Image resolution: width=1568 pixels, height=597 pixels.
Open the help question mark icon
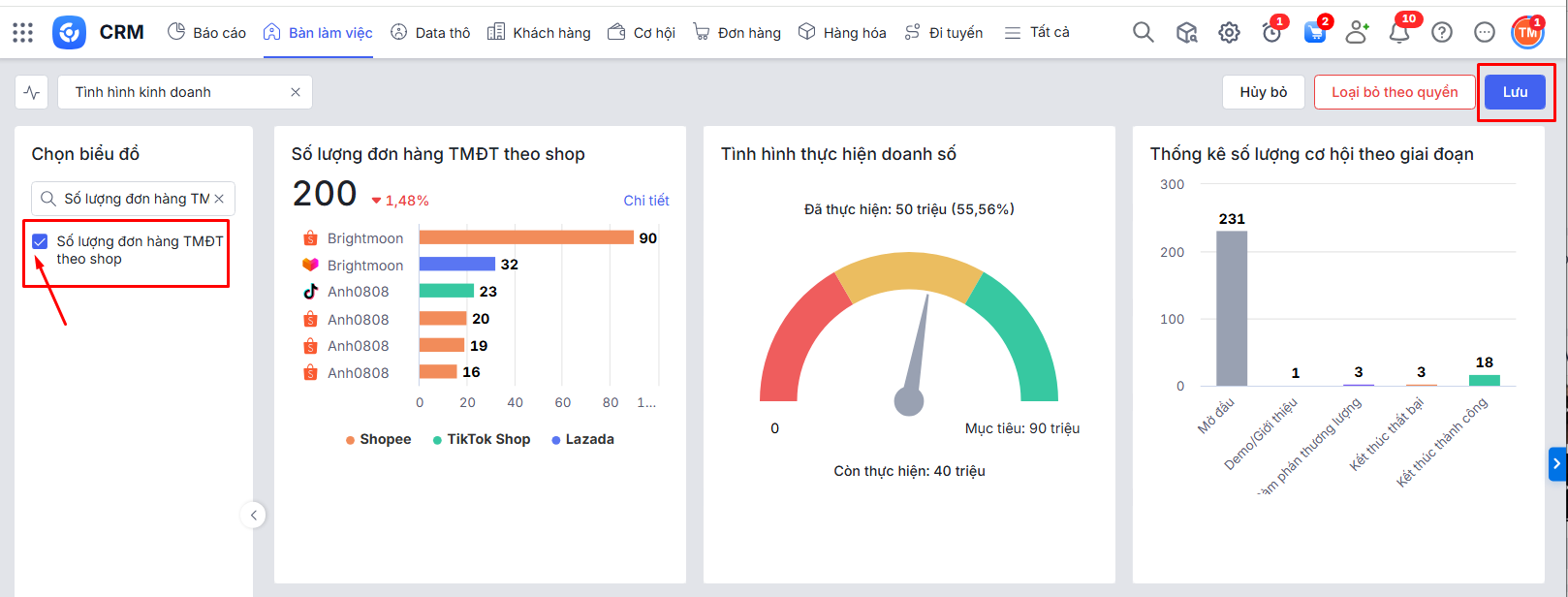[x=1442, y=33]
